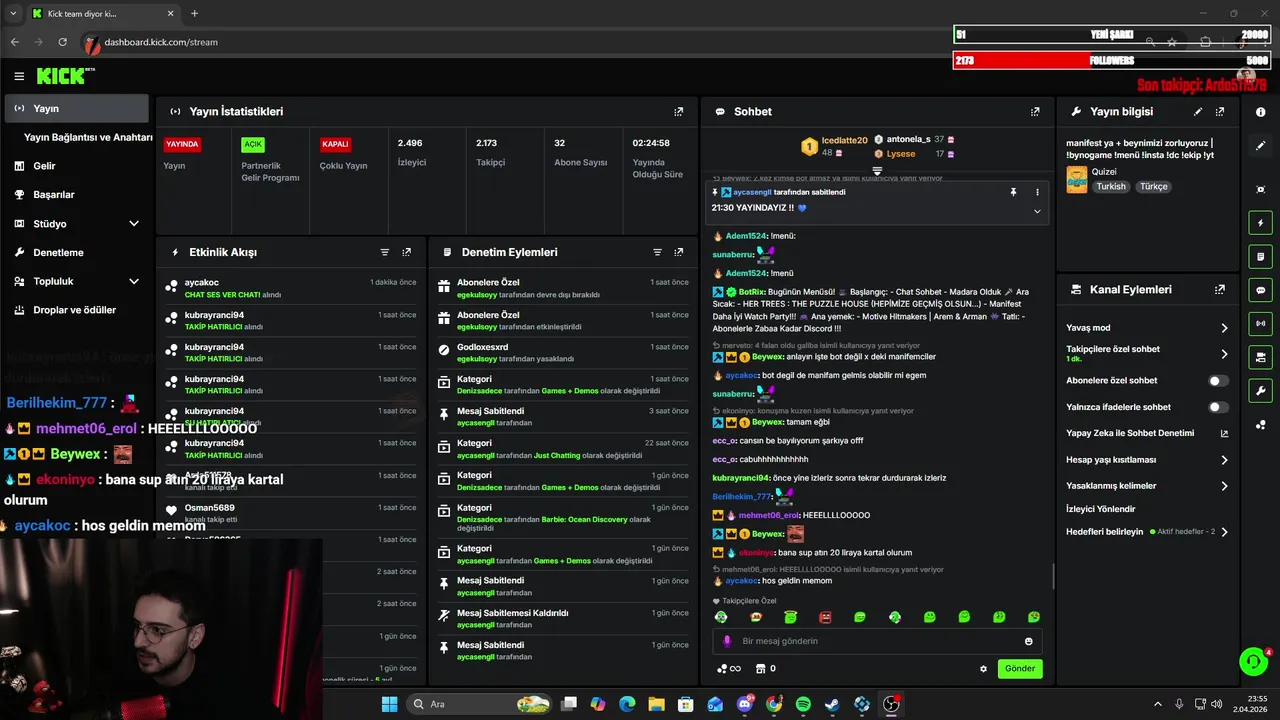Image resolution: width=1280 pixels, height=720 pixels.
Task: Open the hamburger menu beside the Kick logo
Action: (19, 76)
